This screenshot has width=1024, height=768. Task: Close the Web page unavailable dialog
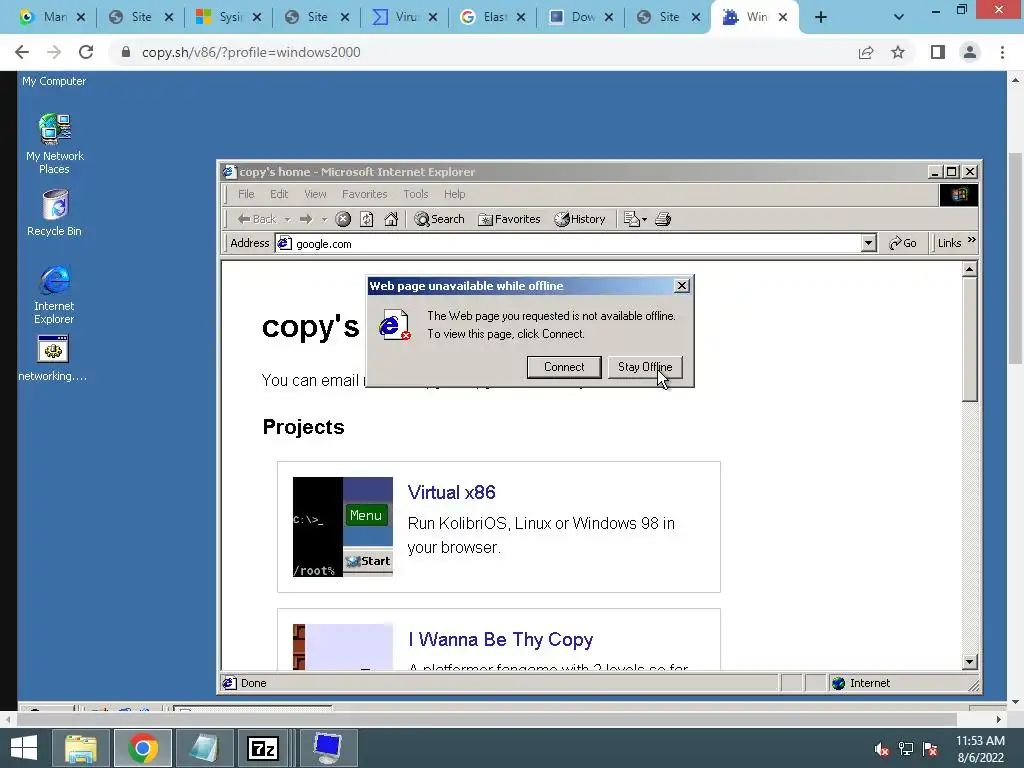click(x=681, y=285)
